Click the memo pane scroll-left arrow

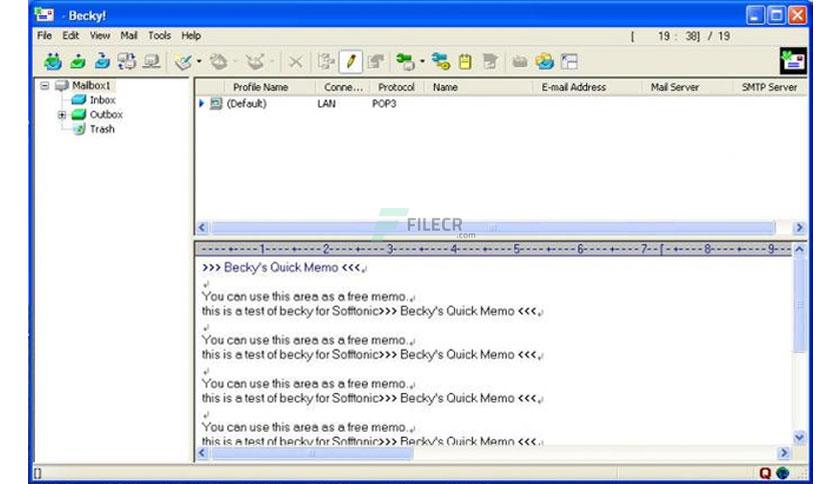tap(202, 453)
